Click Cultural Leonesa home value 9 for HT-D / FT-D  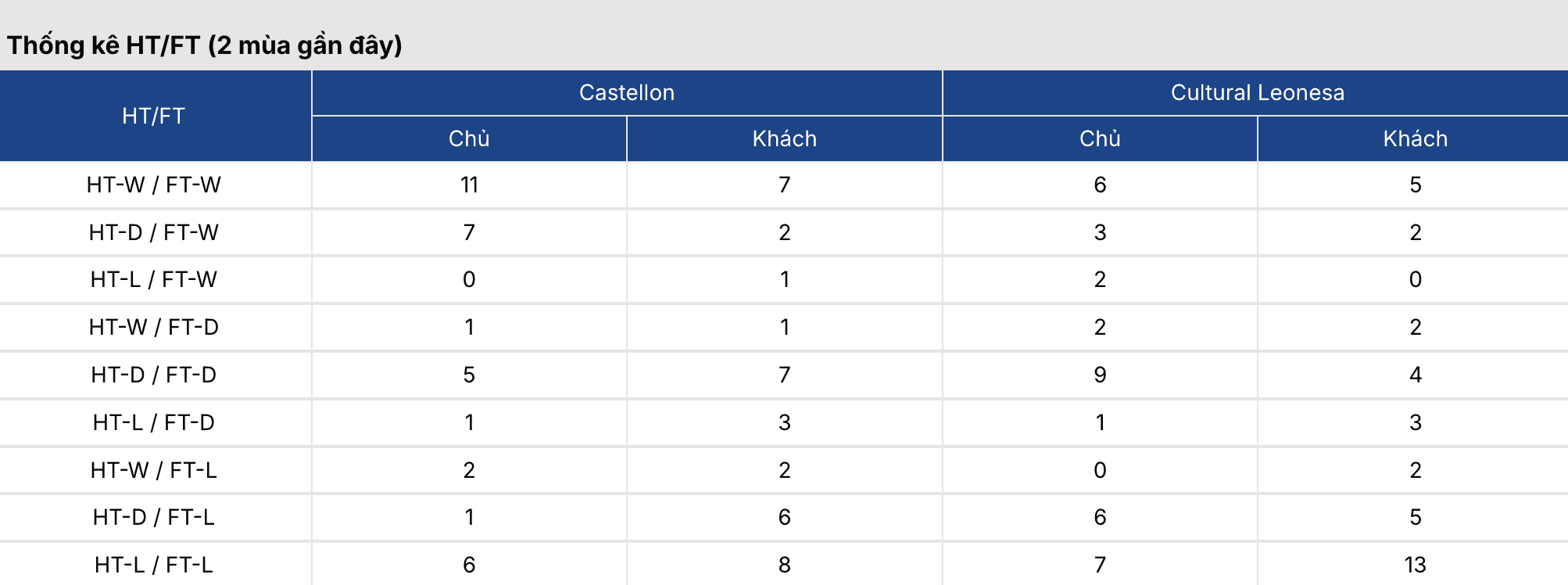(x=1100, y=375)
